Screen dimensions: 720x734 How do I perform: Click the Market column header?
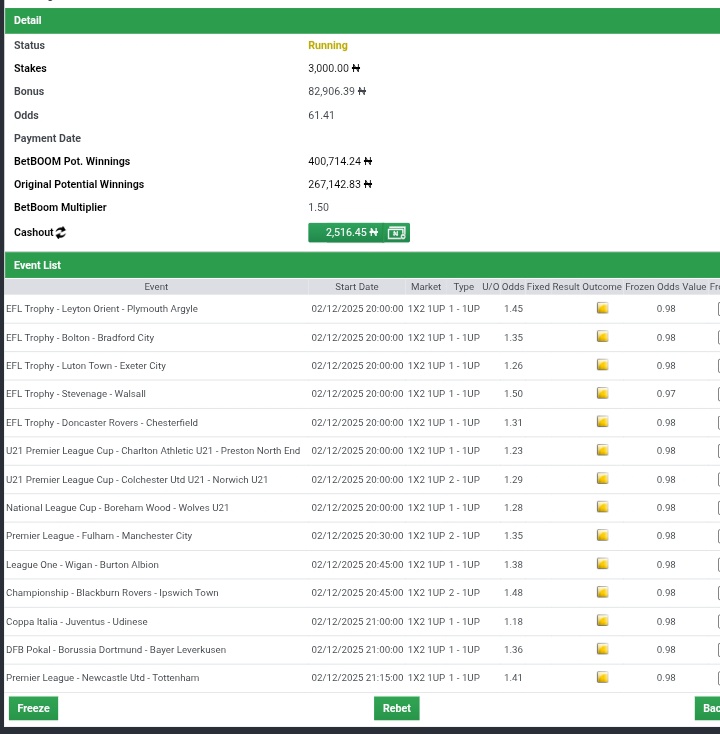426,287
